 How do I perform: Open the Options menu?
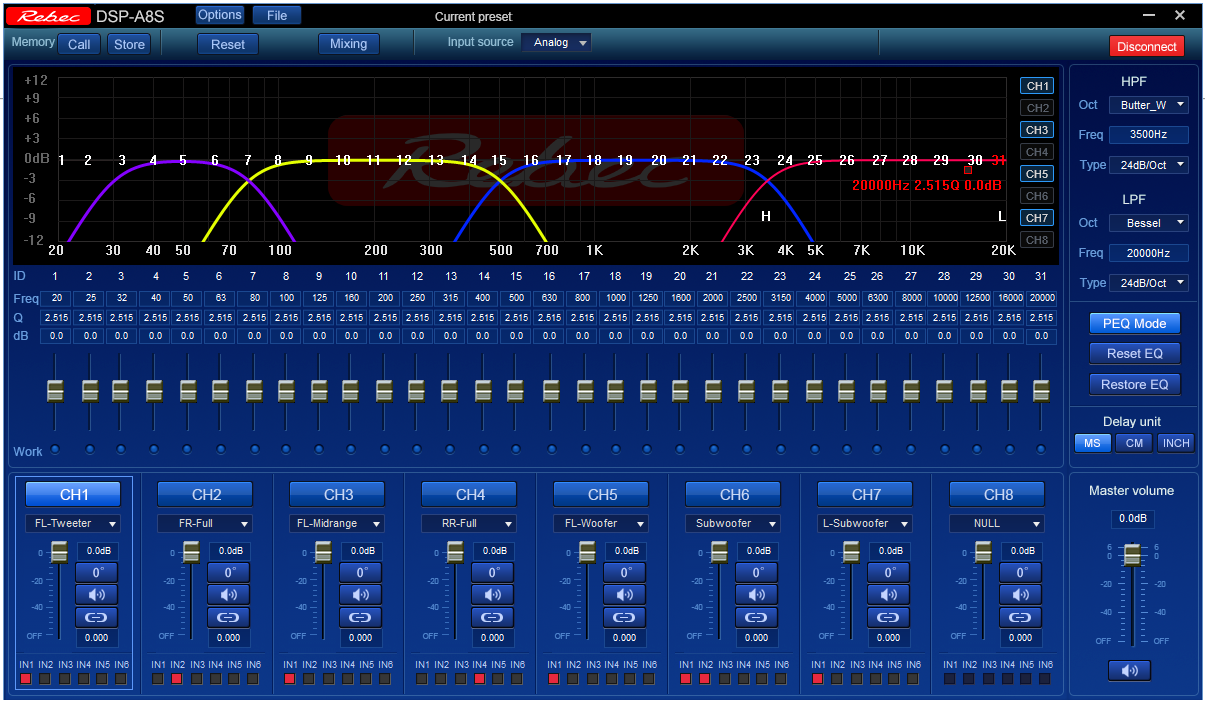219,15
